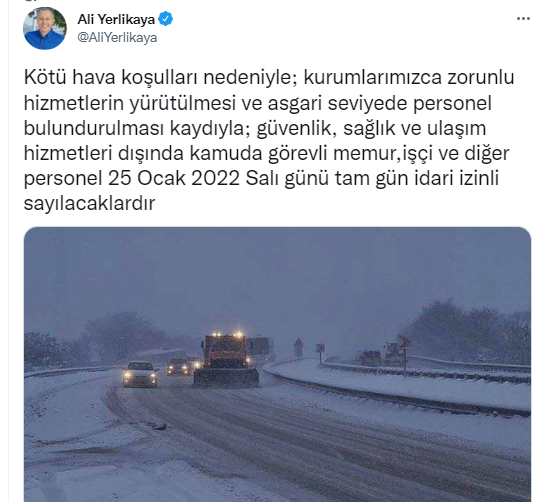Click the white car with headlights on
This screenshot has height=502, width=541.
click(140, 374)
